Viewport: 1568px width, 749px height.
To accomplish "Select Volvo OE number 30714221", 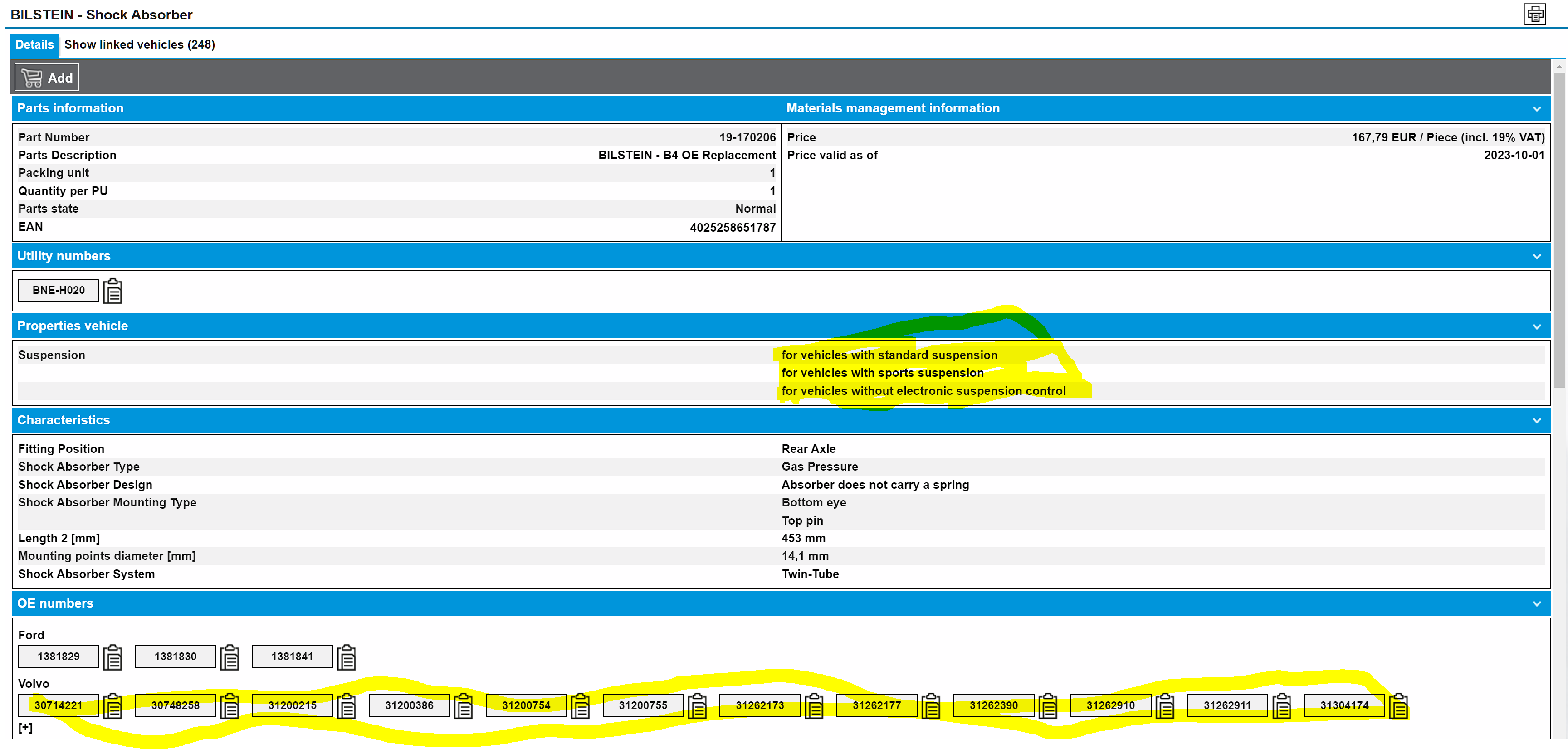I will click(59, 705).
